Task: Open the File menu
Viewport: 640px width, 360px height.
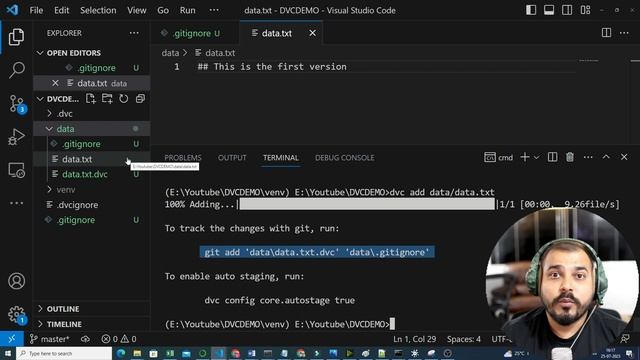Action: 36,10
